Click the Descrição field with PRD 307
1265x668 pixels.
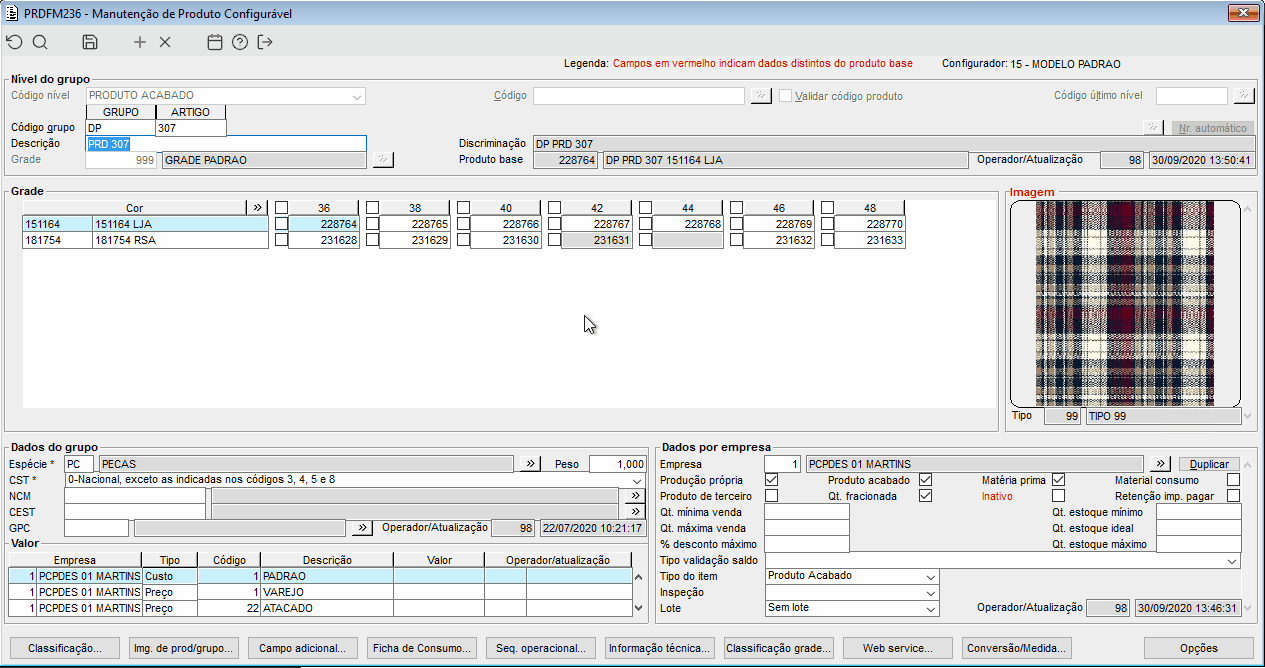click(226, 144)
